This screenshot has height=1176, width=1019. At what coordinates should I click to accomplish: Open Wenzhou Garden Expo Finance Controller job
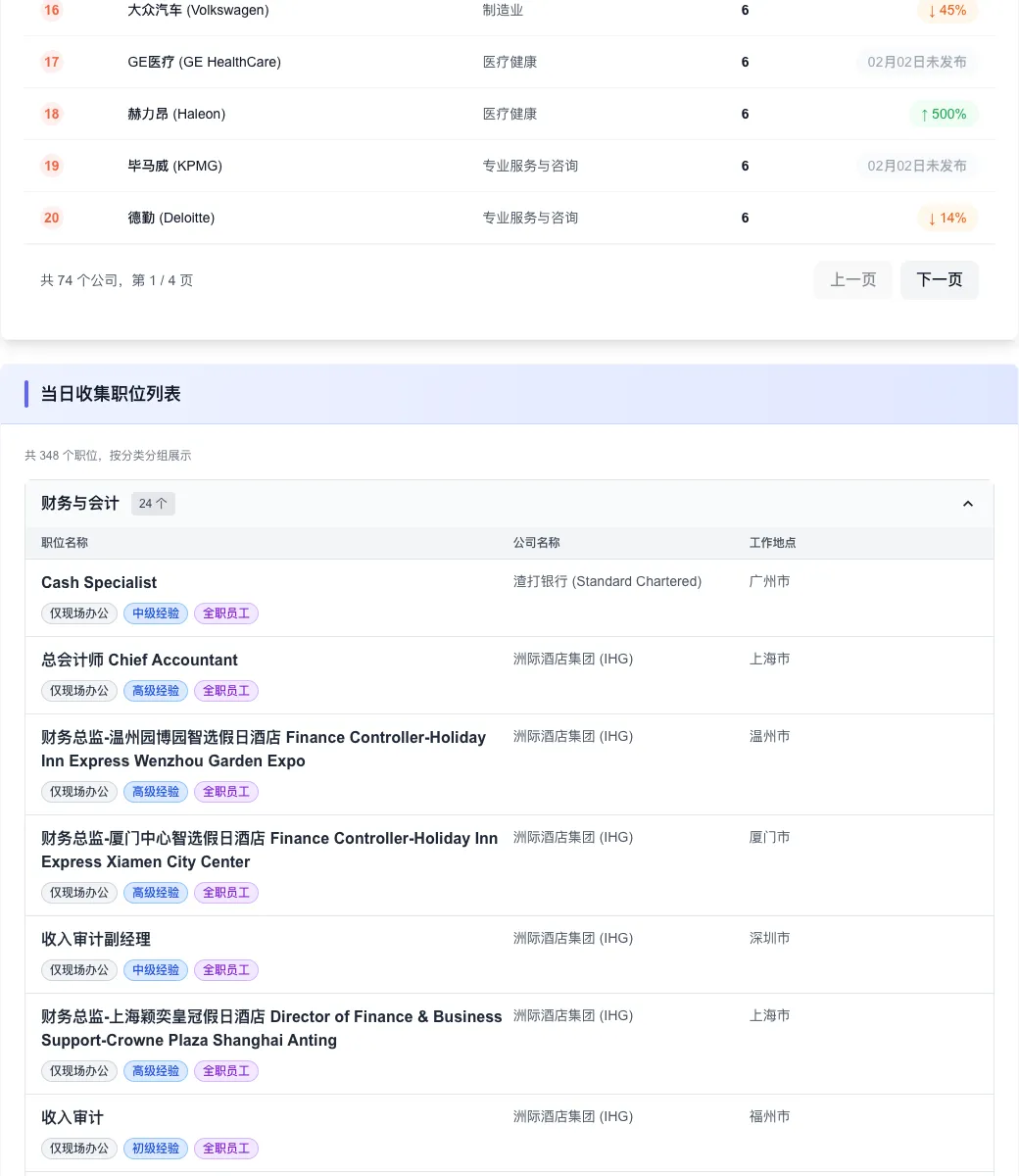(264, 749)
